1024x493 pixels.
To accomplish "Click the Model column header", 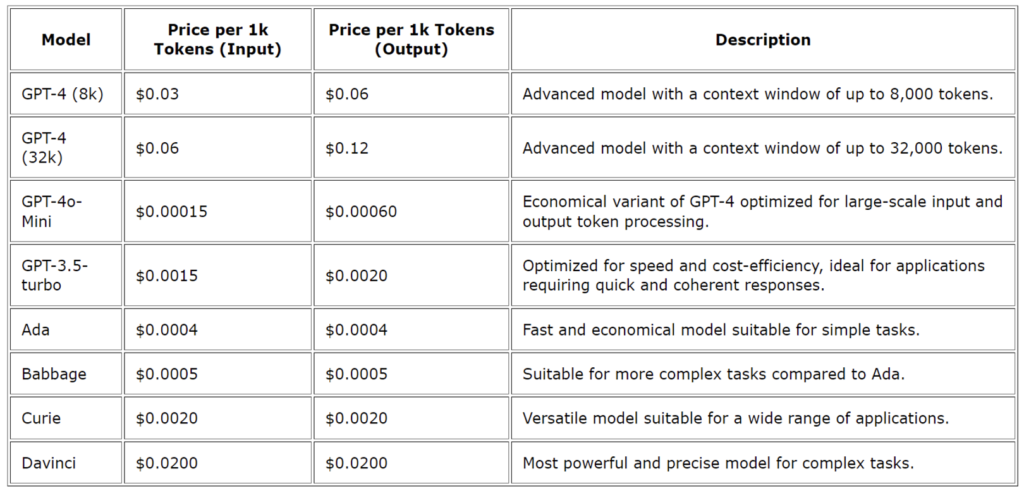I will [66, 39].
